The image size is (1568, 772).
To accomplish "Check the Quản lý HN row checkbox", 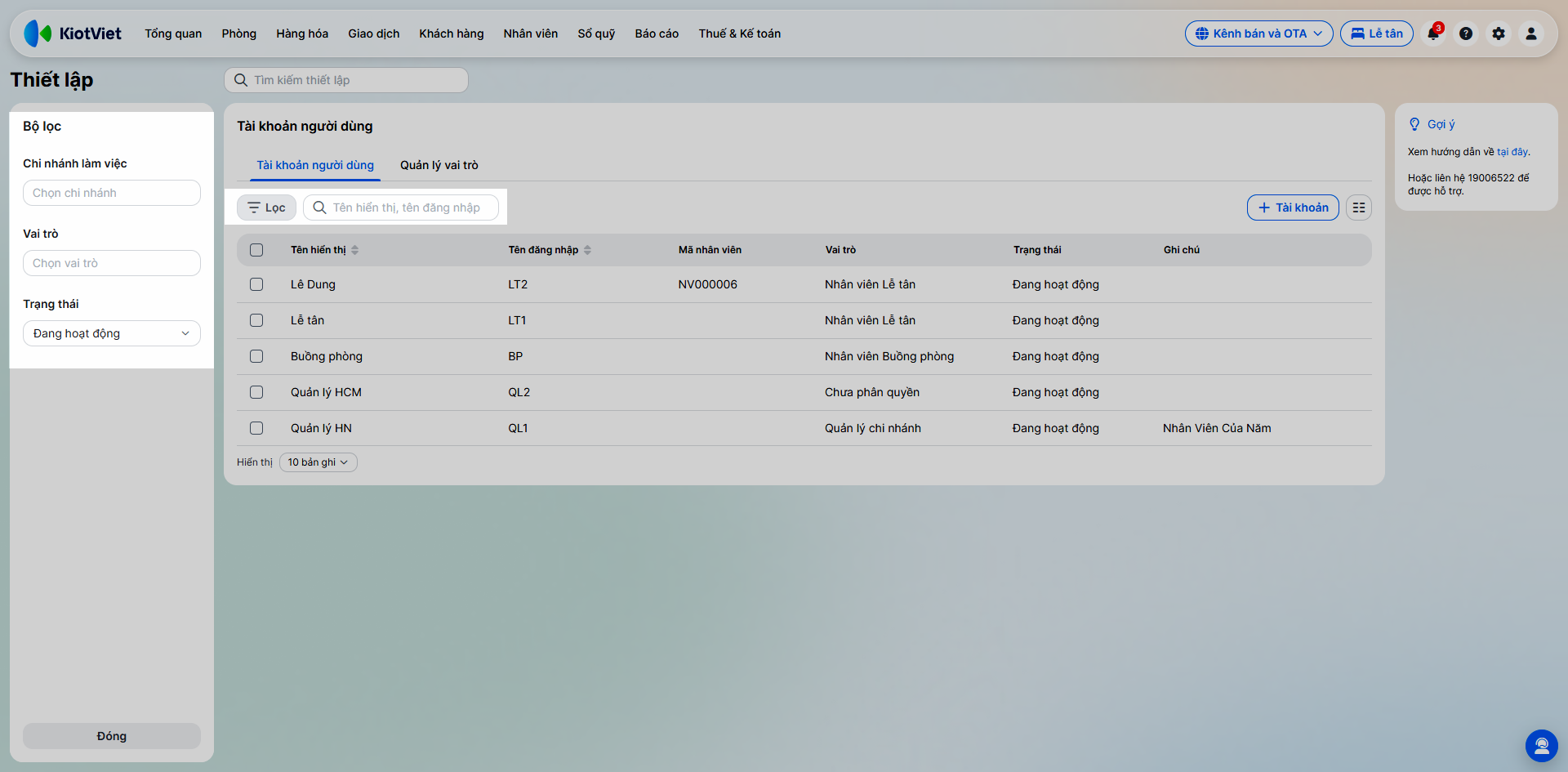I will pos(256,428).
